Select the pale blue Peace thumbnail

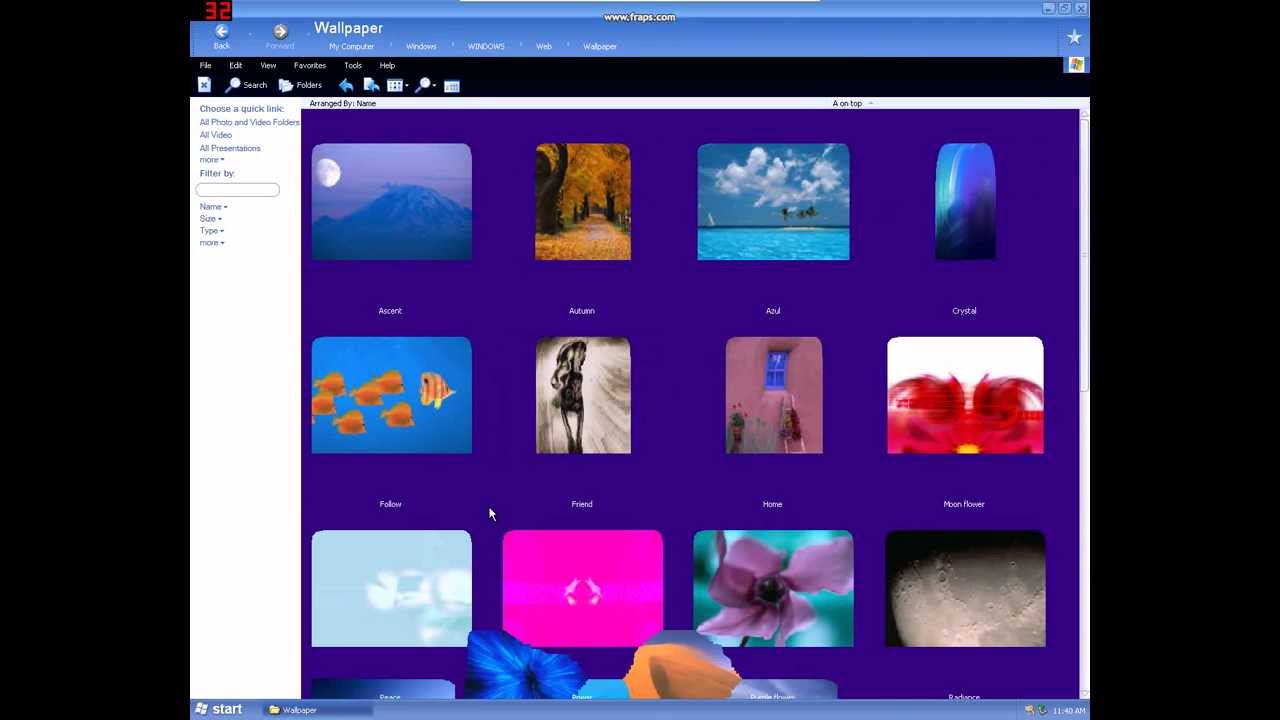tap(391, 589)
